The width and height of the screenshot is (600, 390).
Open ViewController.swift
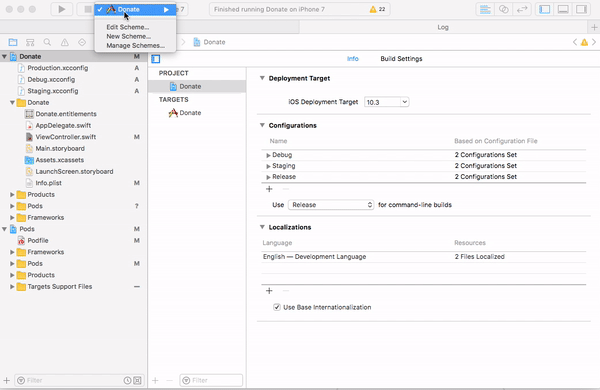(65, 137)
